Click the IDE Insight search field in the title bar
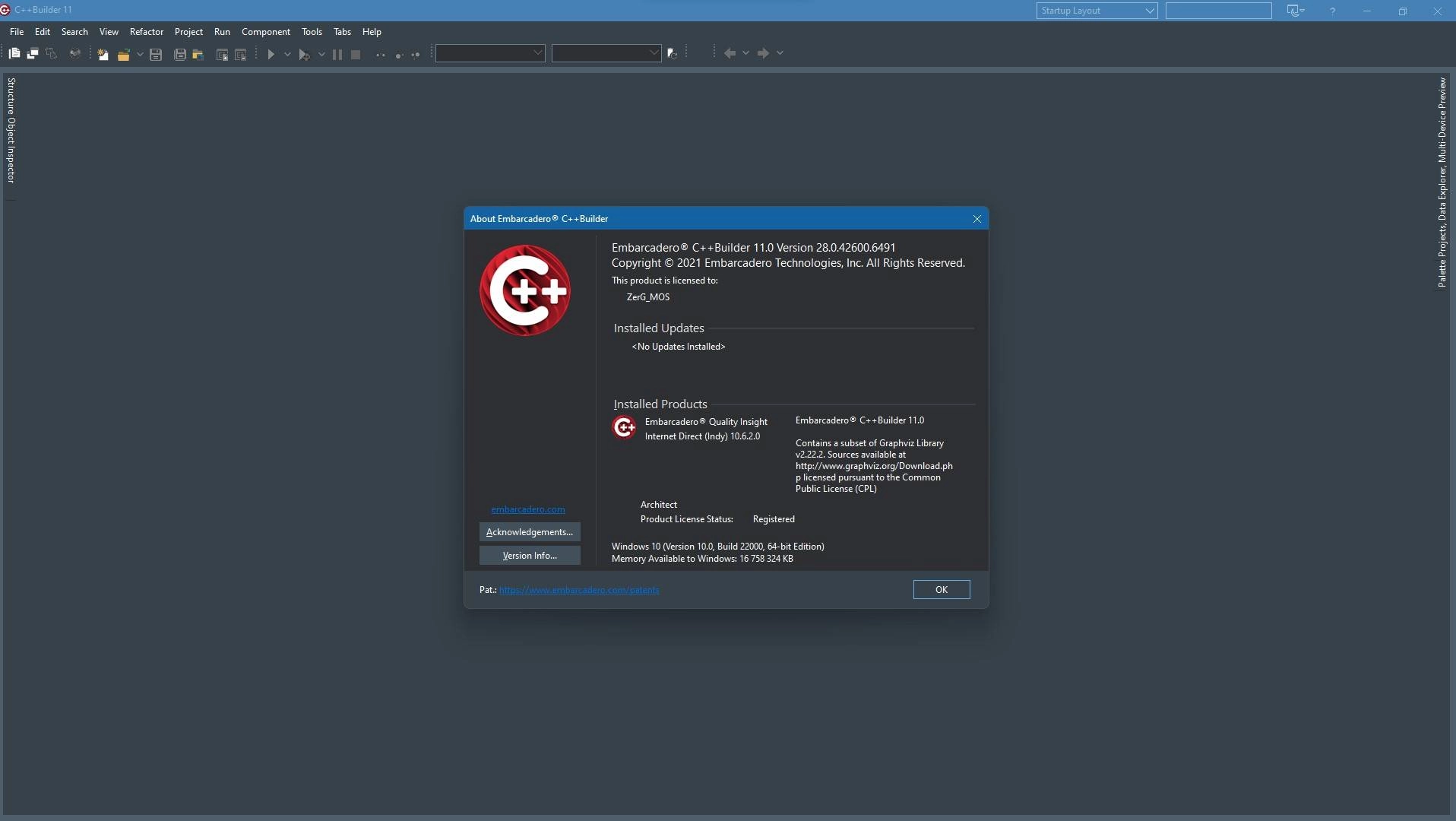Image resolution: width=1456 pixels, height=821 pixels. pos(1218,11)
